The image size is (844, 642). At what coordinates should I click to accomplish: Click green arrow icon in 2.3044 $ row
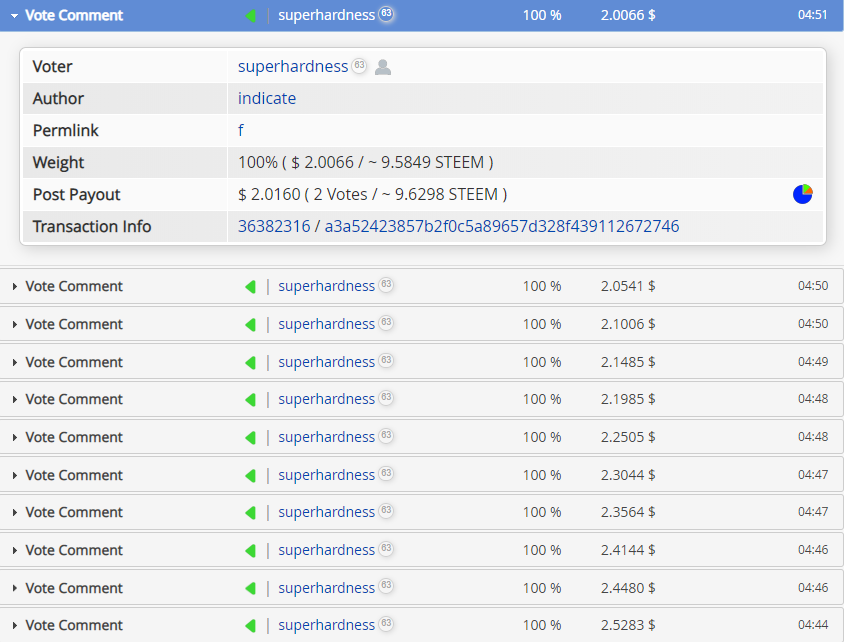click(x=250, y=476)
